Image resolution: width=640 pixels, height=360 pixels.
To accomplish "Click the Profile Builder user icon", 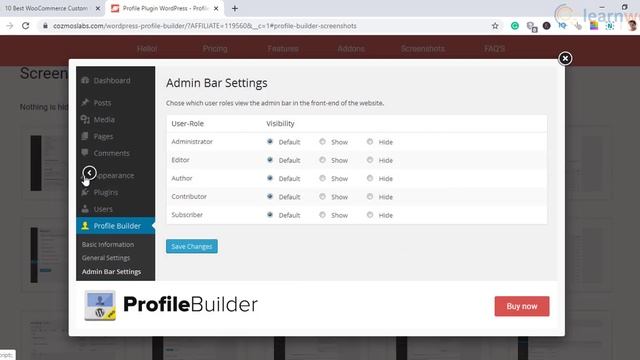I will pos(85,226).
